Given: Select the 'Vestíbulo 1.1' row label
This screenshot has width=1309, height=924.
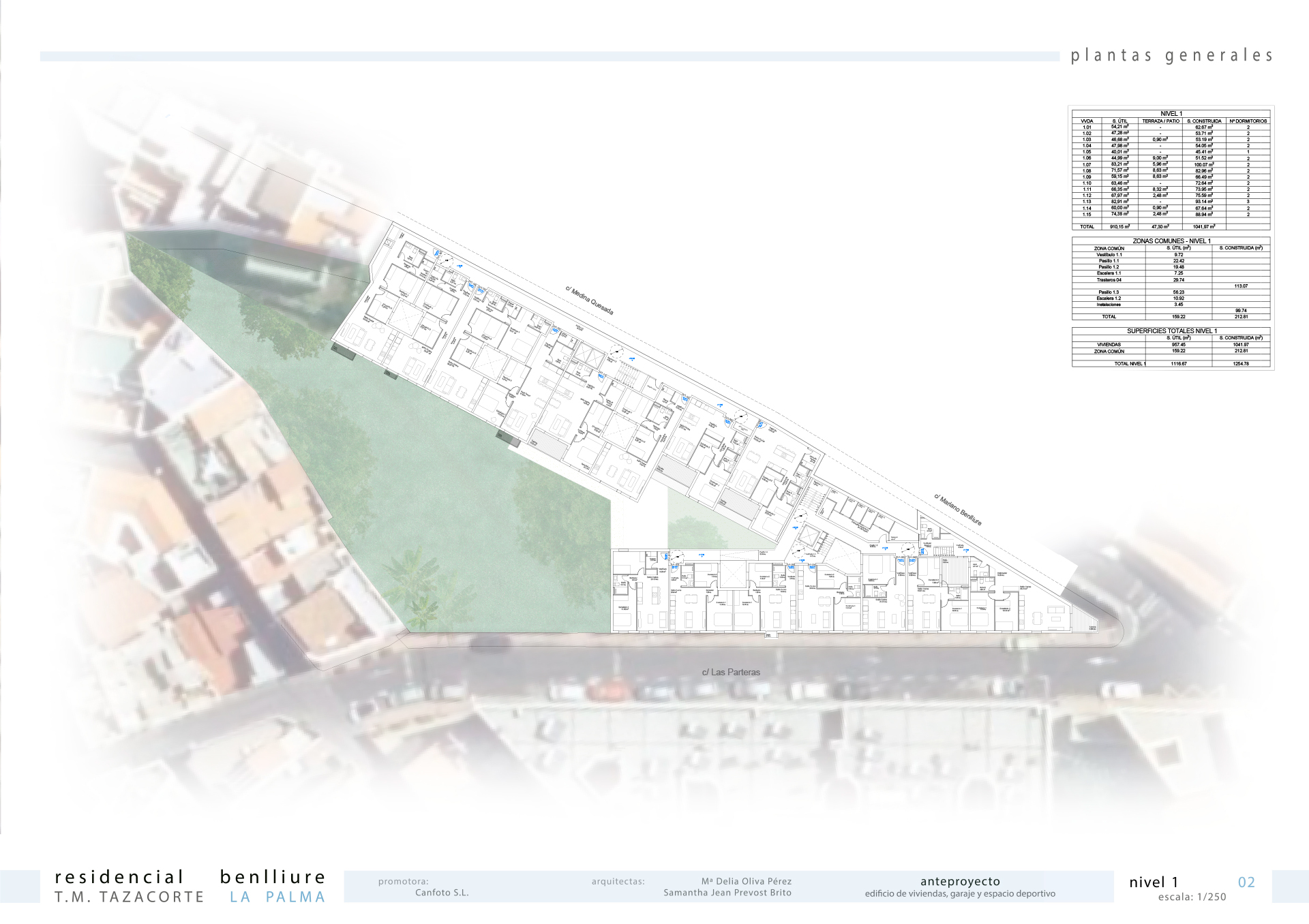Looking at the screenshot, I should point(1109,255).
